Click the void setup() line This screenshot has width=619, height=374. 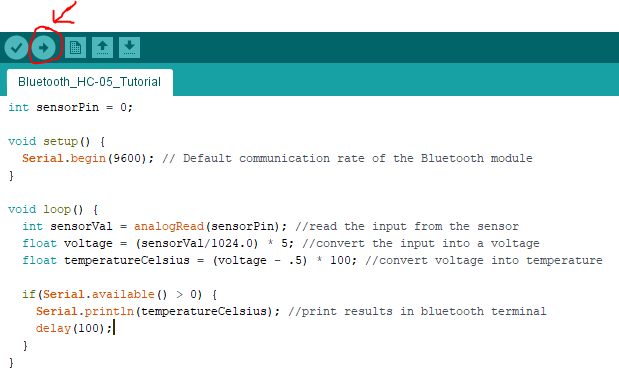(56, 141)
